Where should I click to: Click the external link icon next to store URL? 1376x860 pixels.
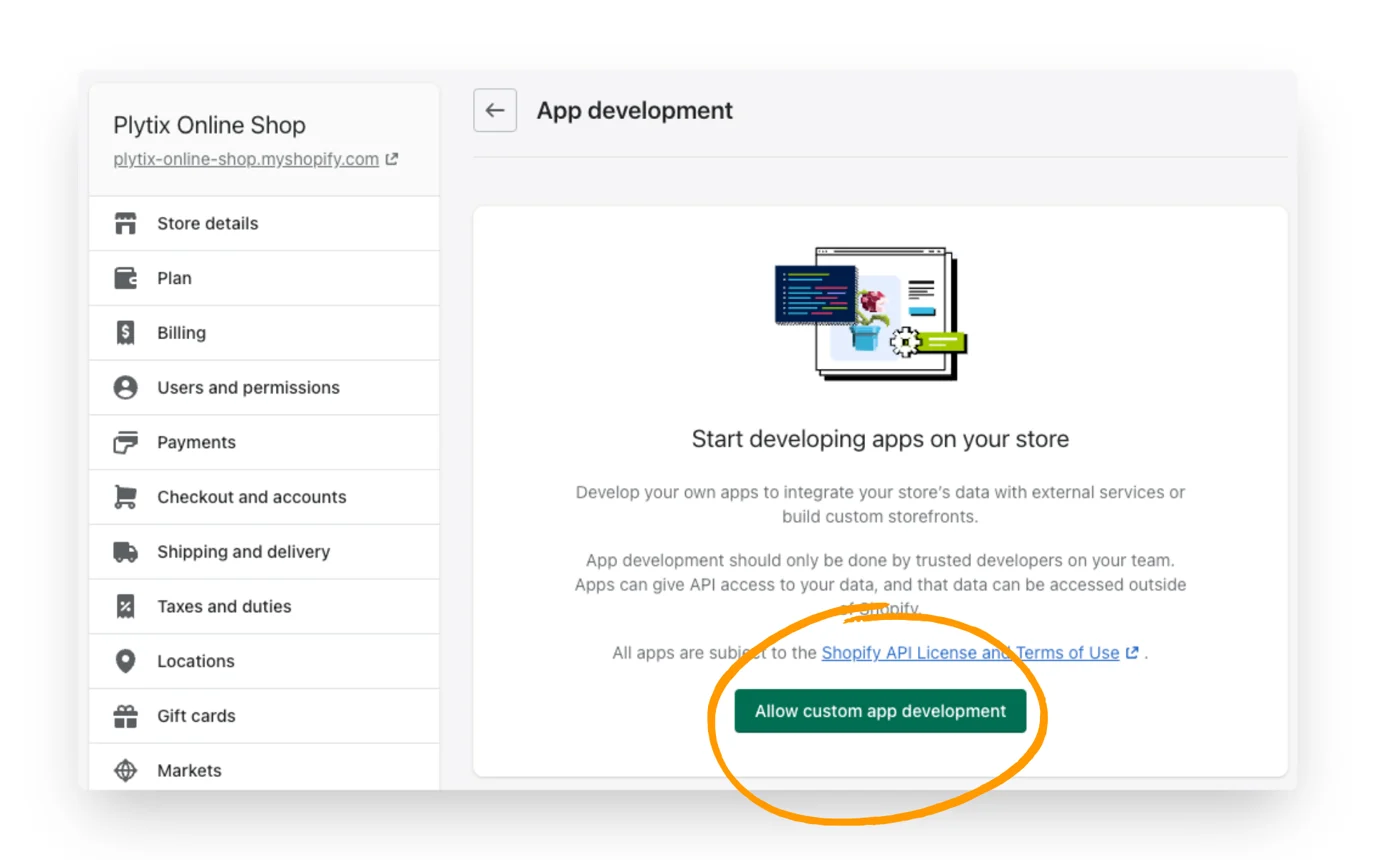391,158
